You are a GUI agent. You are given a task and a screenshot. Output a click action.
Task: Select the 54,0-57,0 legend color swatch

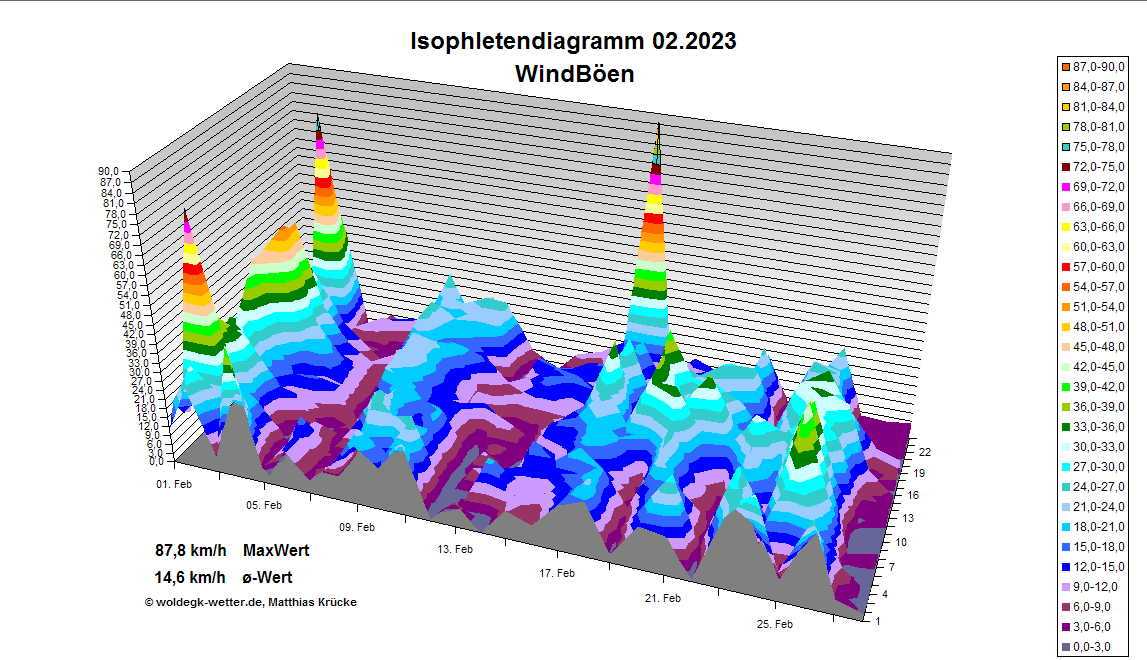pyautogui.click(x=1066, y=287)
